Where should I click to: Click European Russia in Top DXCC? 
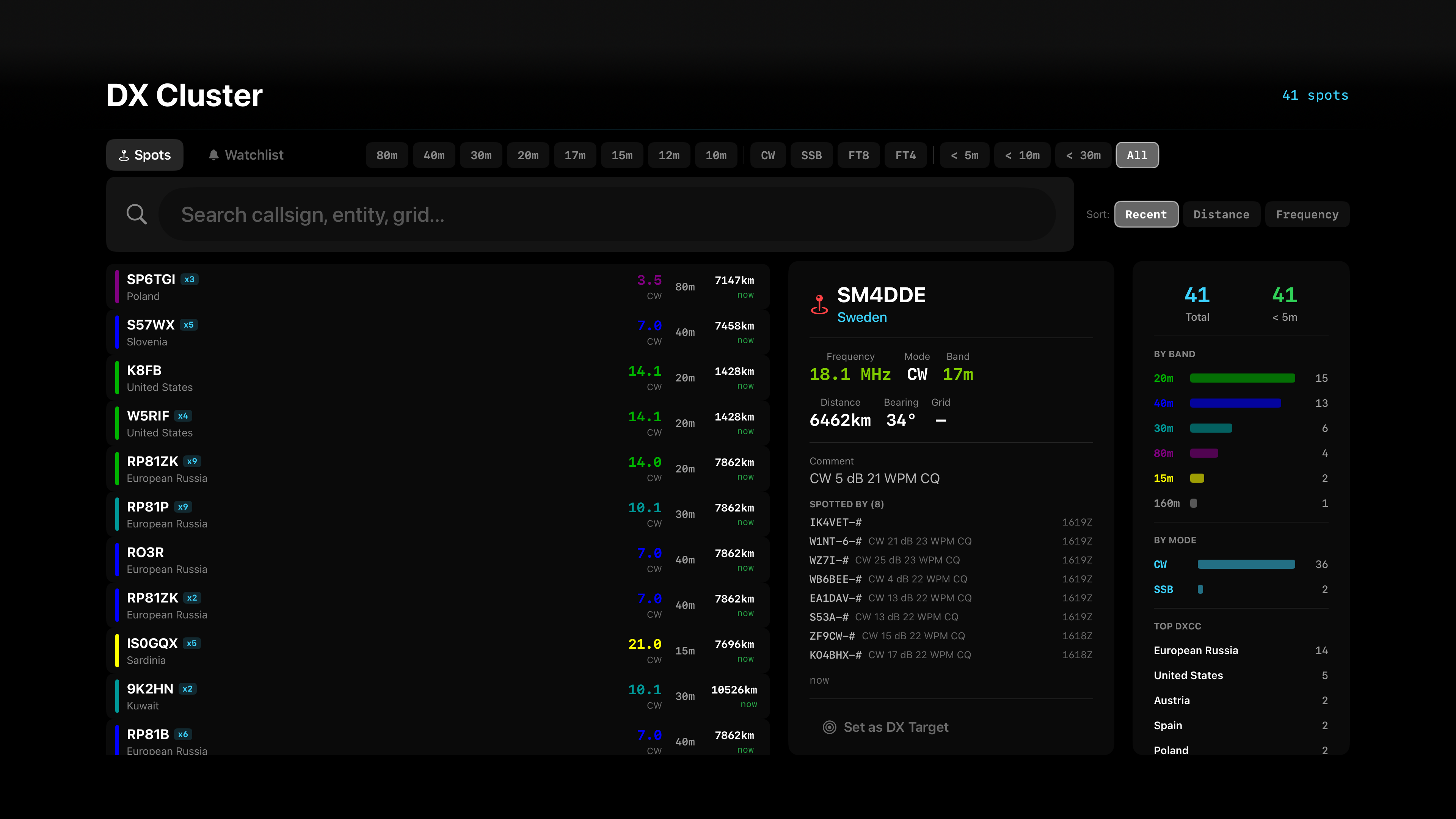click(1241, 651)
